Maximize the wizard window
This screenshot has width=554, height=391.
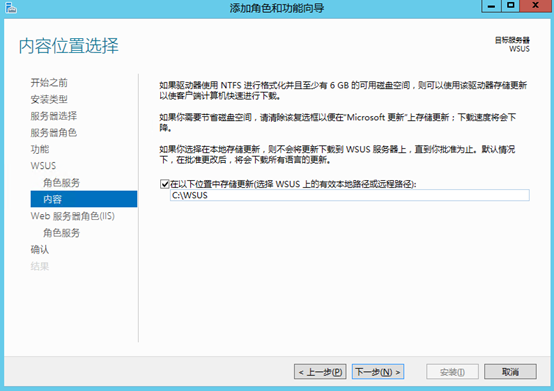pyautogui.click(x=510, y=6)
